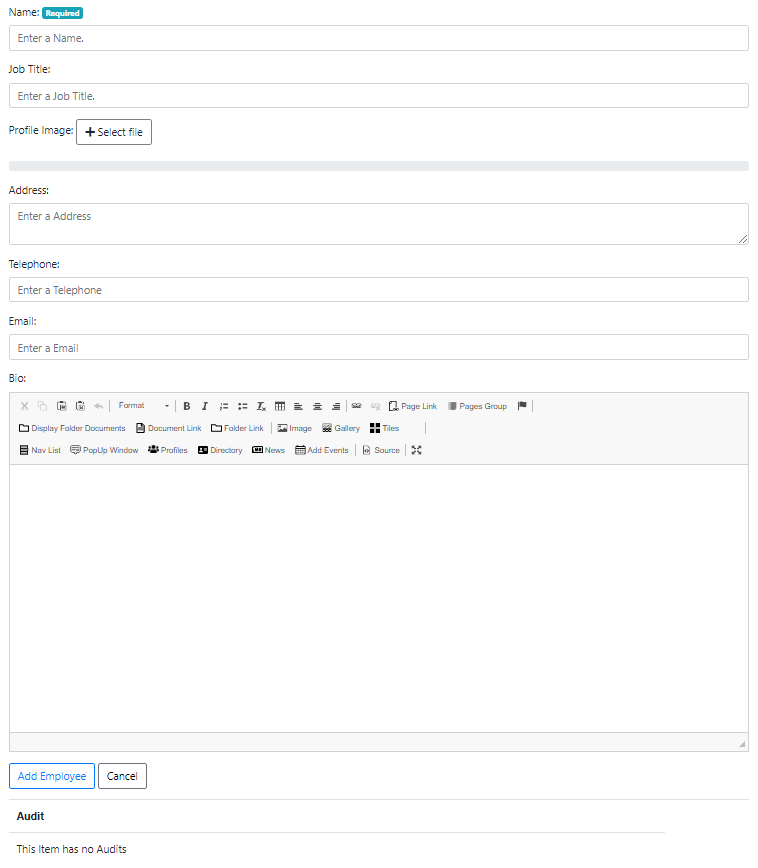Insert a bulleted list

coord(243,406)
